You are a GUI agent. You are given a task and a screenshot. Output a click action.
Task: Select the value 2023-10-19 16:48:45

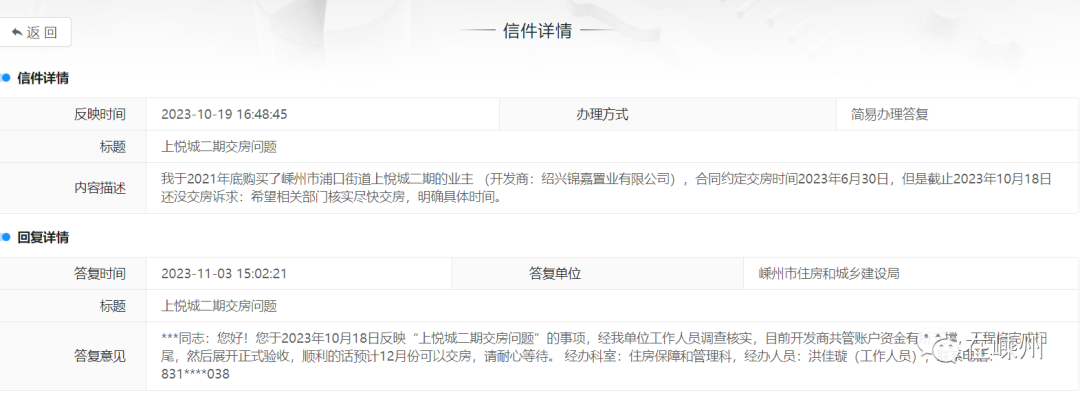click(225, 114)
